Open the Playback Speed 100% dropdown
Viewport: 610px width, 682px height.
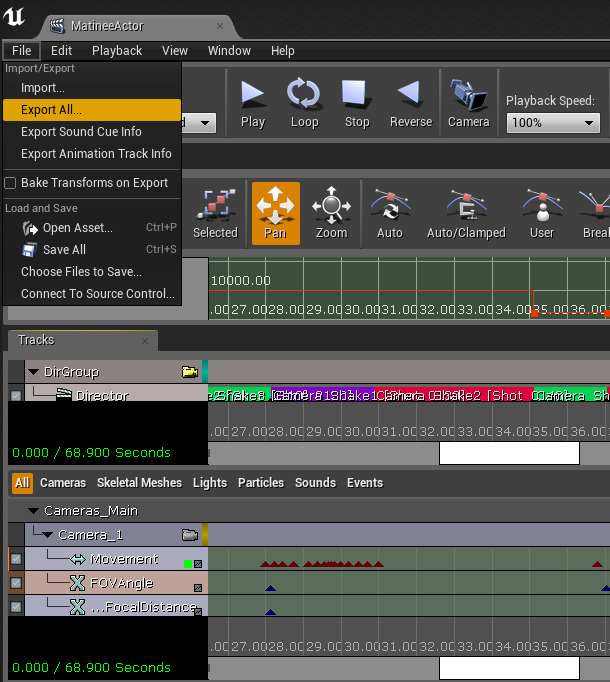(553, 123)
